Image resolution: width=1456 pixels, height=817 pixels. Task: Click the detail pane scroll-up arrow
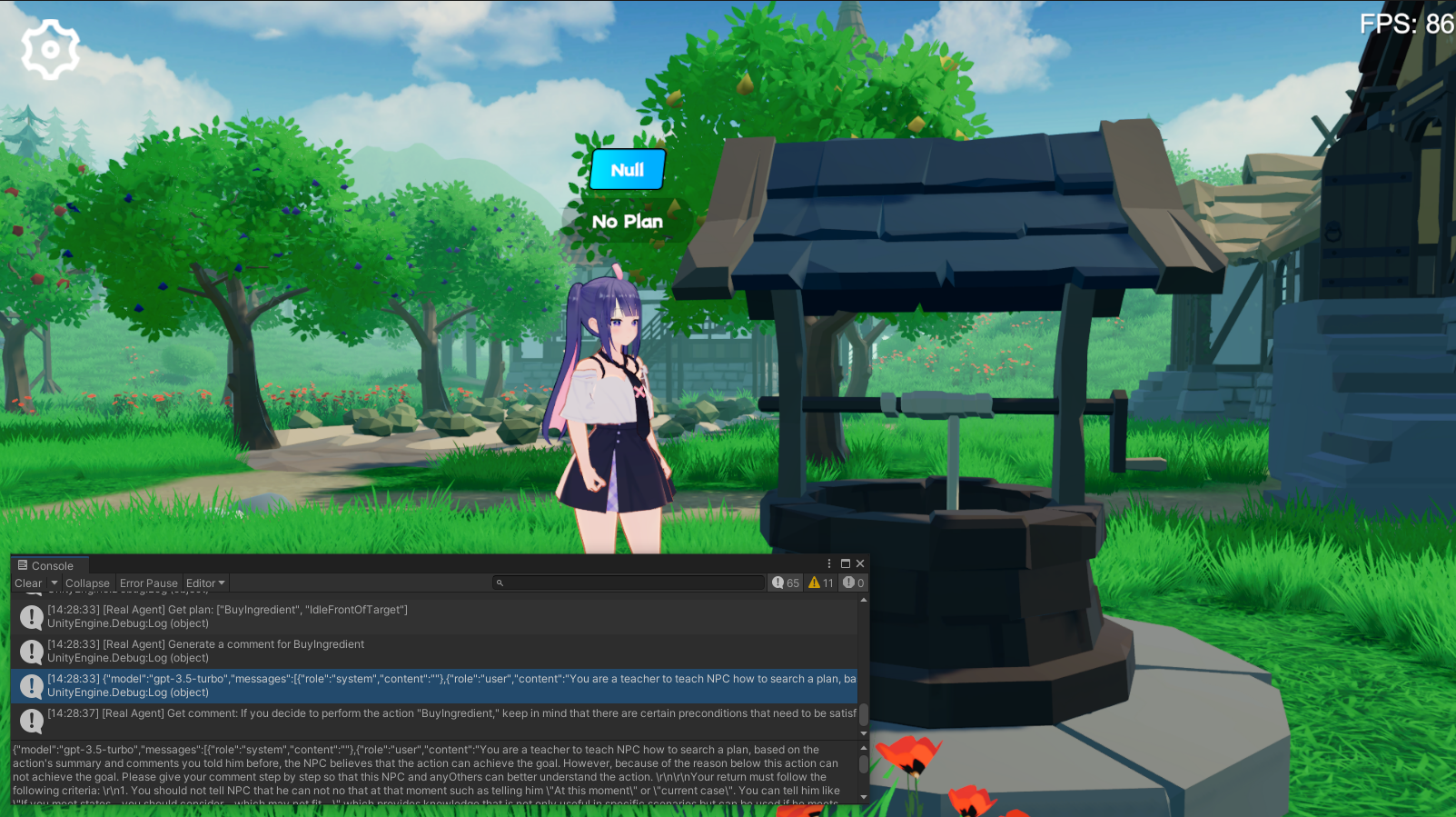click(x=863, y=748)
